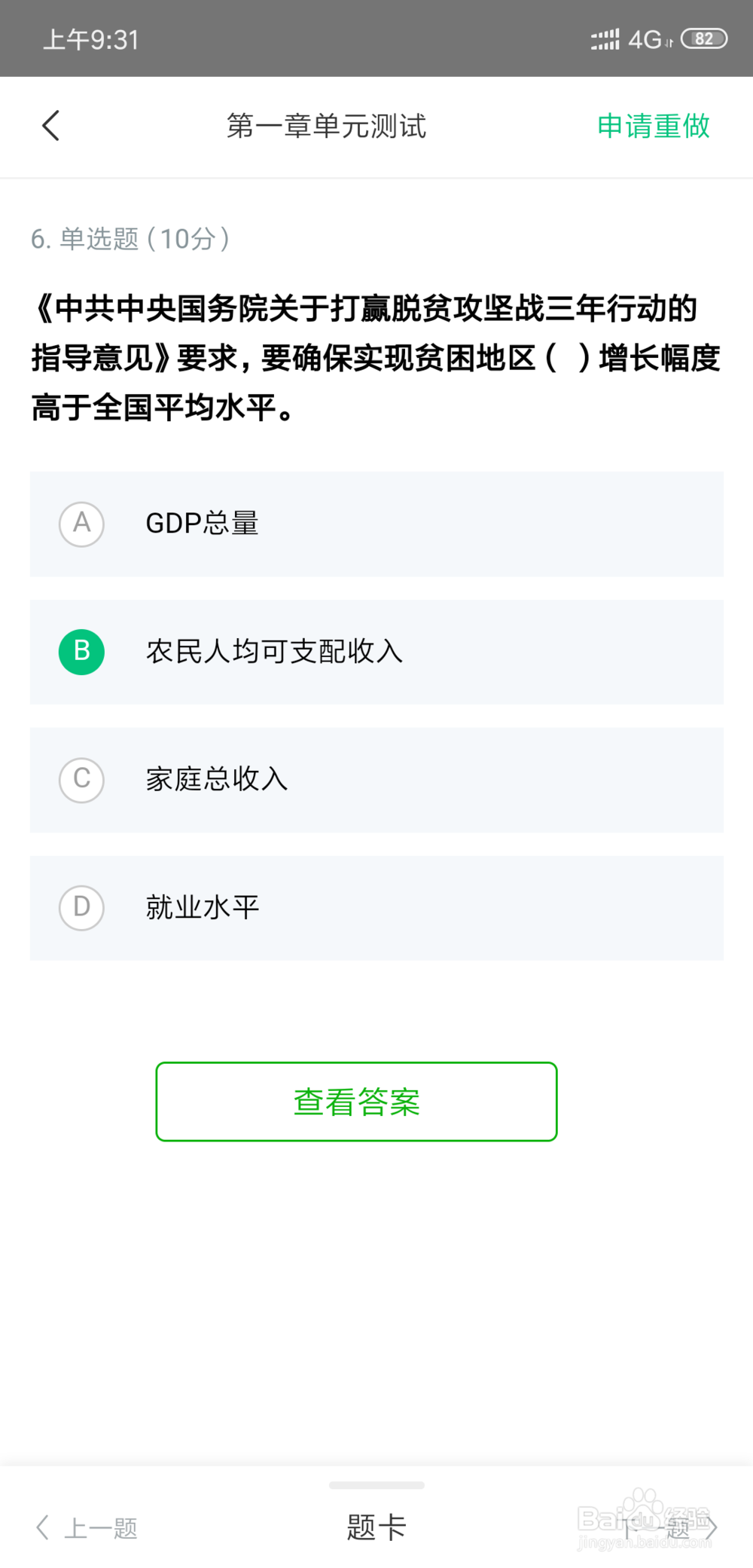Image resolution: width=753 pixels, height=1568 pixels.
Task: Open the 题卡 question card tab
Action: point(376,1527)
